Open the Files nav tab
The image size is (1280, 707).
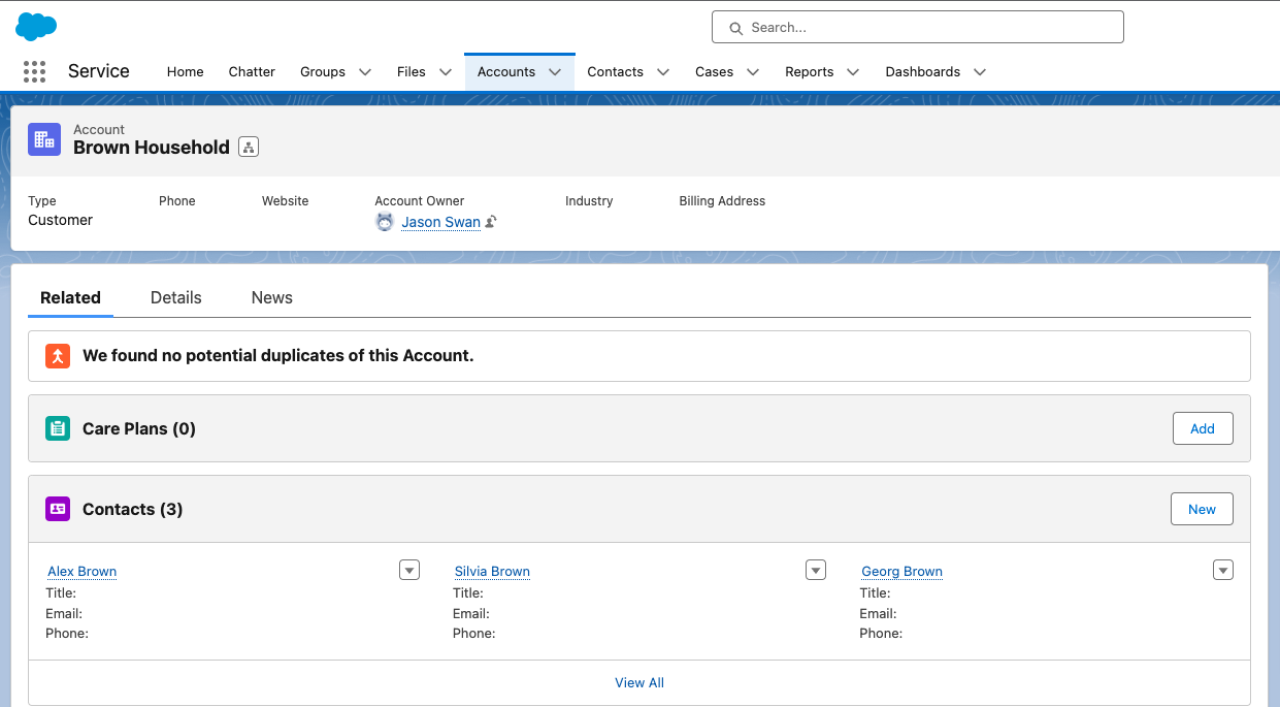pos(411,72)
